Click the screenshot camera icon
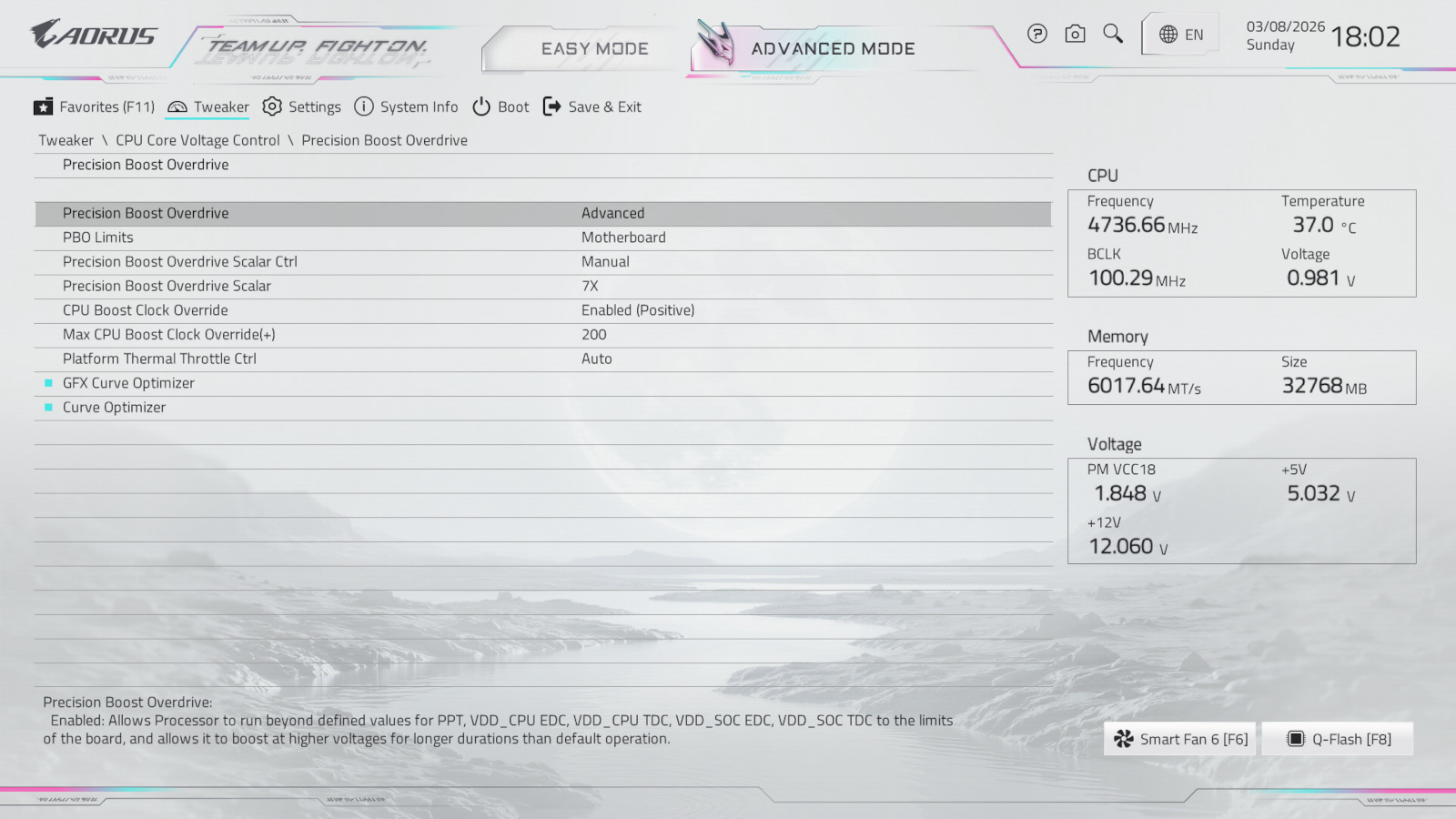Viewport: 1456px width, 819px height. pos(1075,34)
